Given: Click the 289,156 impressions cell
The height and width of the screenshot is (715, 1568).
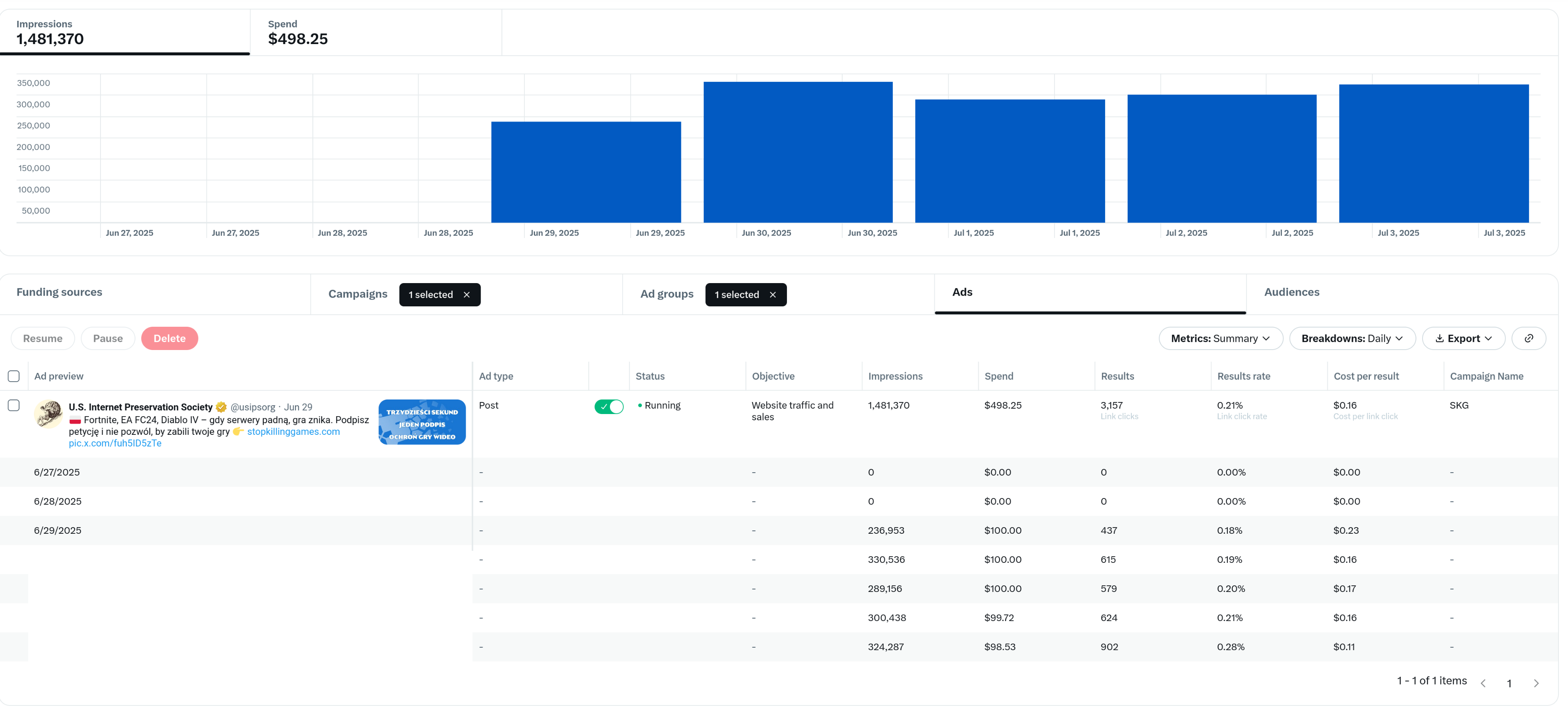Looking at the screenshot, I should [885, 589].
